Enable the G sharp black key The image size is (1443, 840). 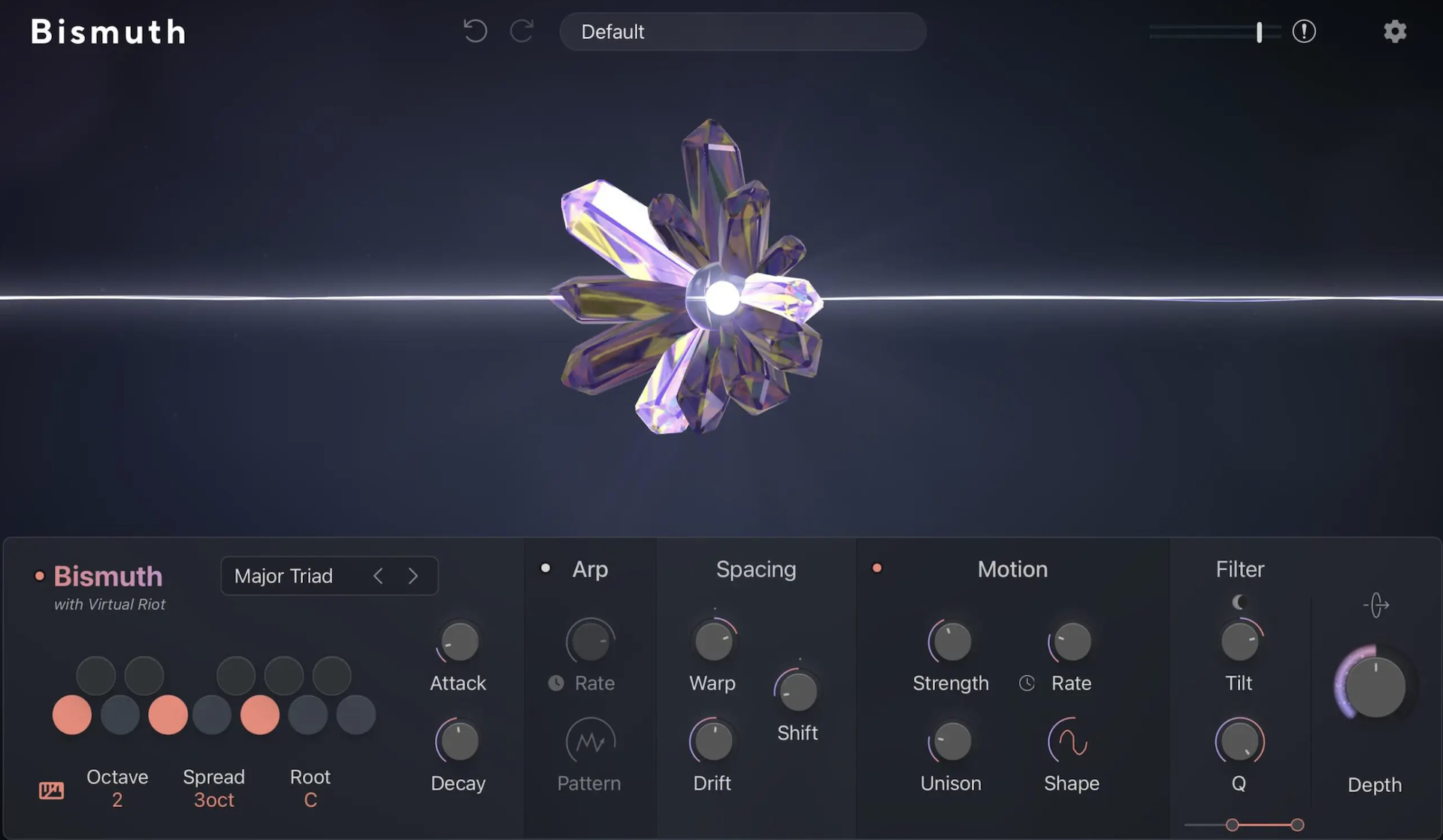[x=283, y=675]
